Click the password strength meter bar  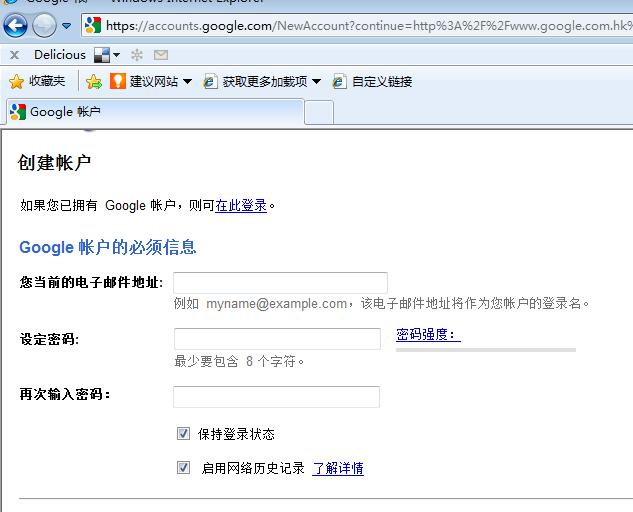pos(486,350)
